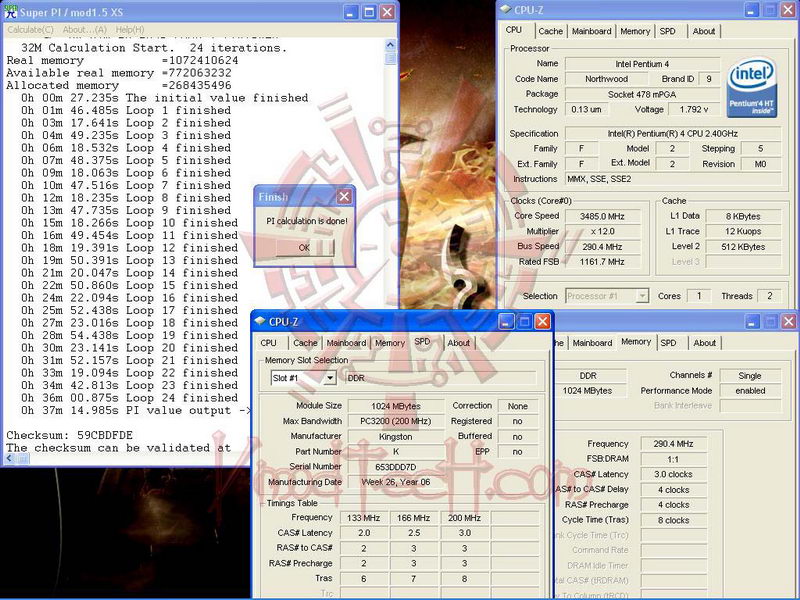Image resolution: width=800 pixels, height=600 pixels.
Task: Minimize the Super PI window
Action: 350,12
